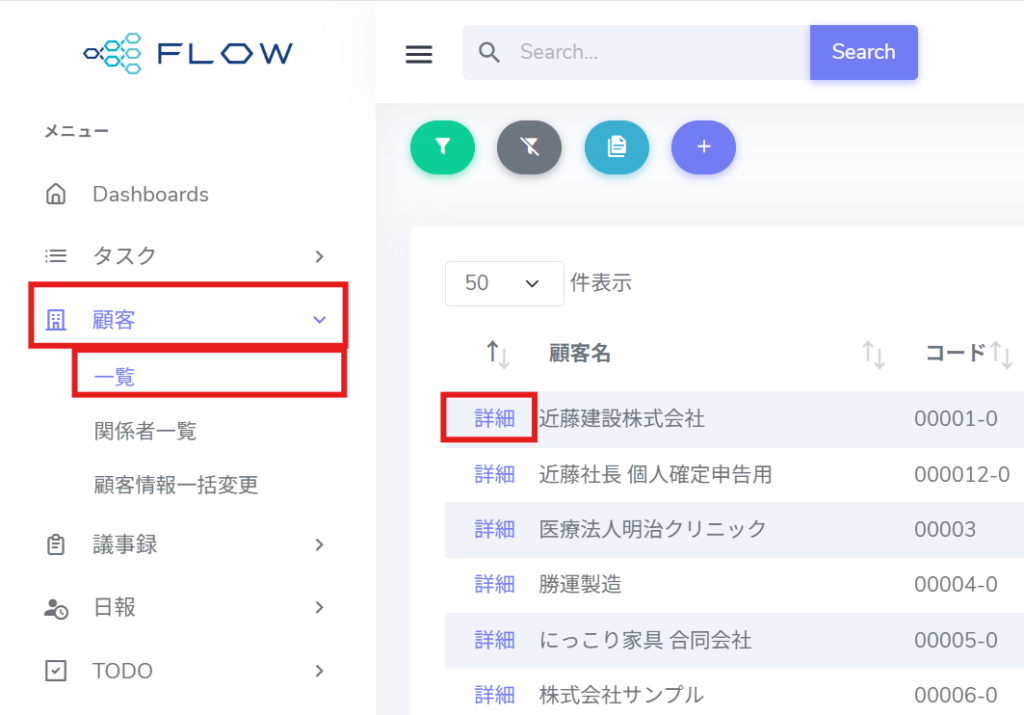Click the blue document export icon button

(616, 147)
